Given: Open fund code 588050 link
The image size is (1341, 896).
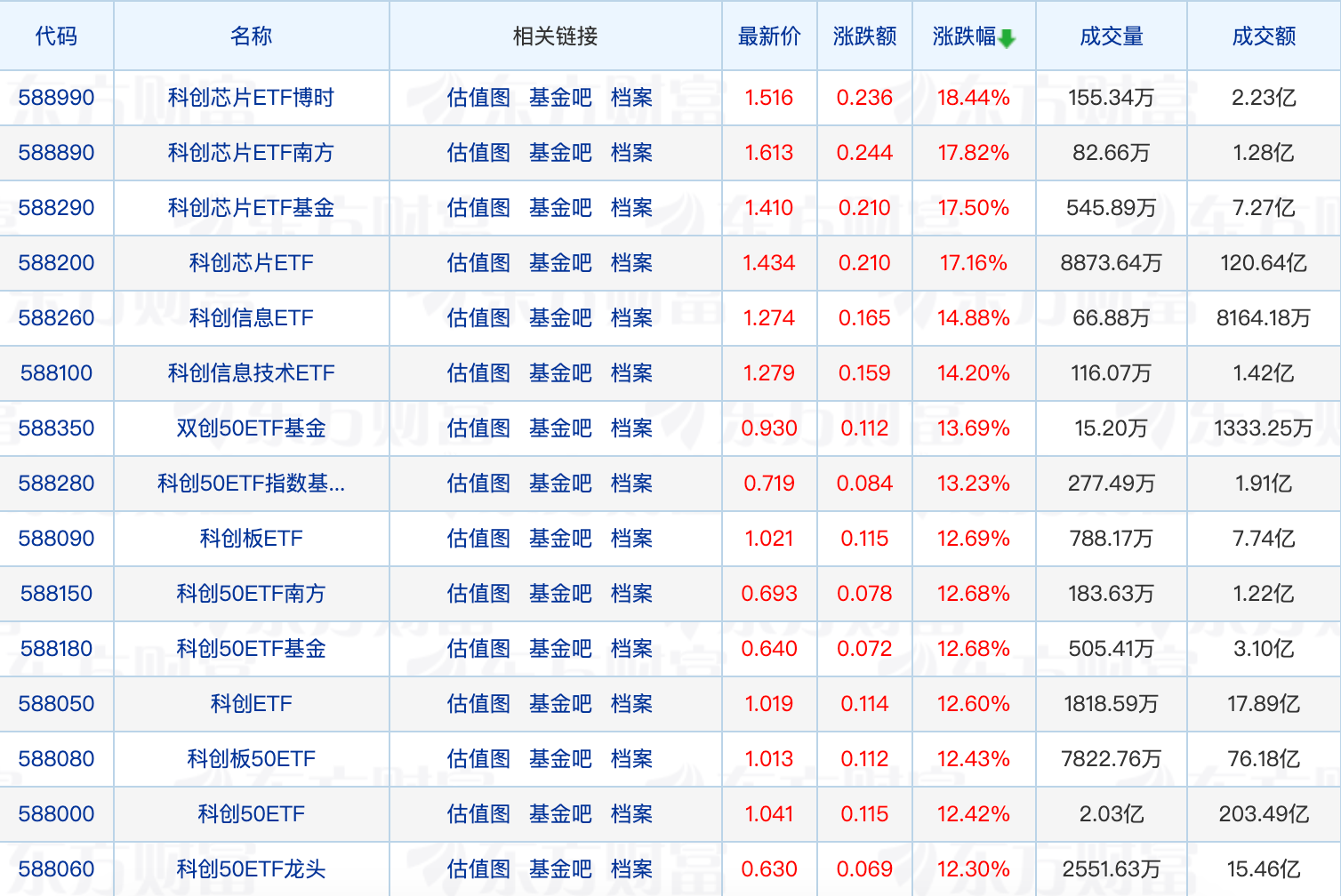Looking at the screenshot, I should coord(56,704).
